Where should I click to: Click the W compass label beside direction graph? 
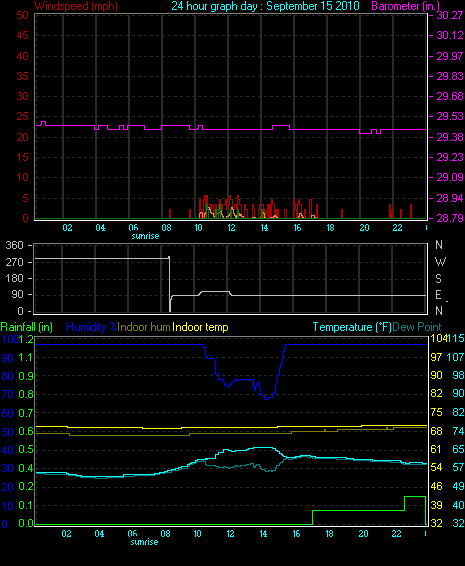point(440,262)
